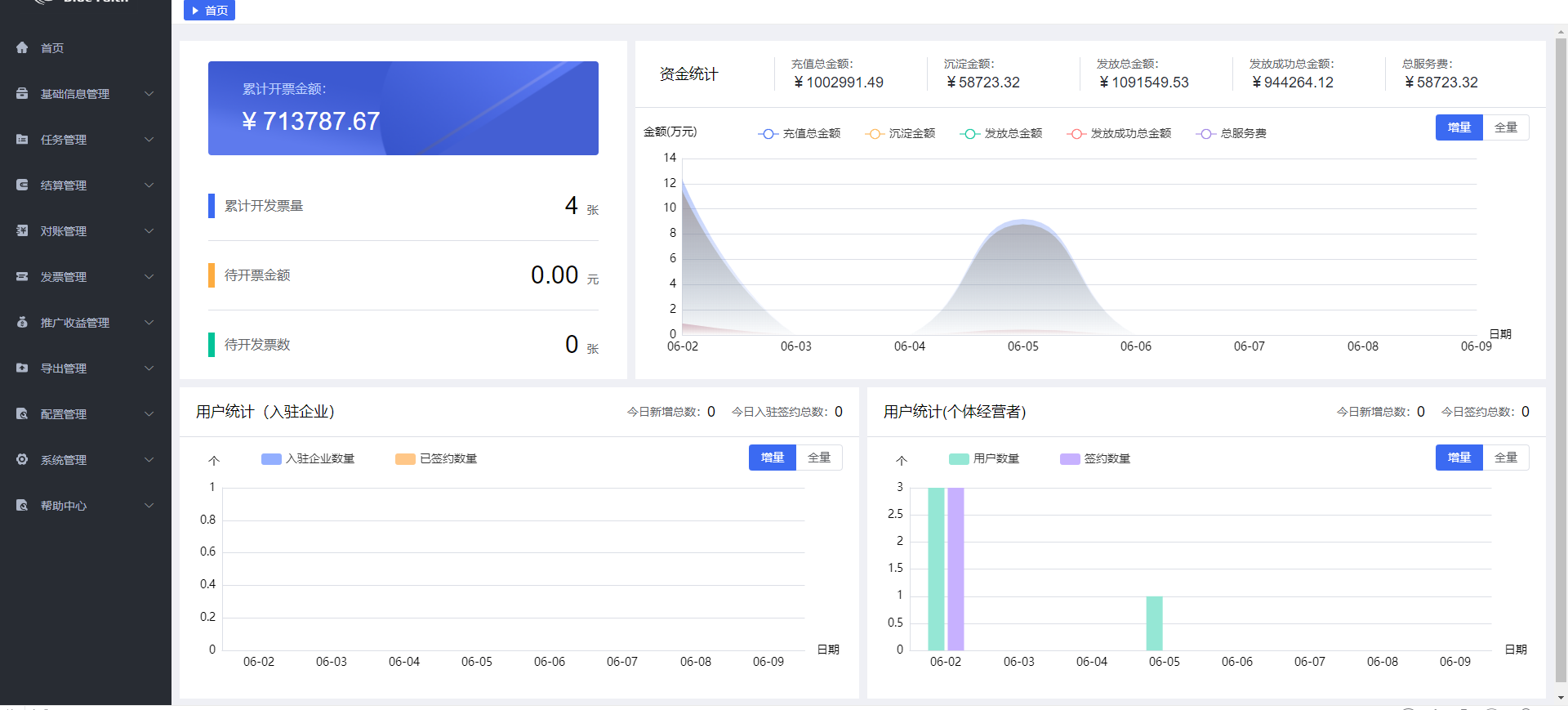The image size is (1568, 710).
Task: Select 增量 in 入驻企业 chart
Action: (773, 458)
